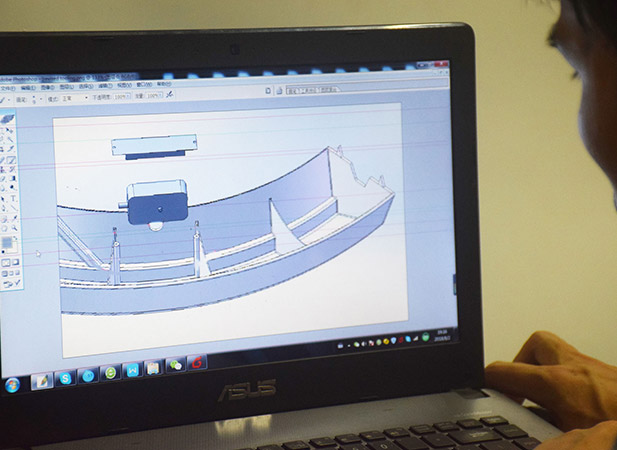The width and height of the screenshot is (617, 450).
Task: Click the system tray clock
Action: (443, 335)
